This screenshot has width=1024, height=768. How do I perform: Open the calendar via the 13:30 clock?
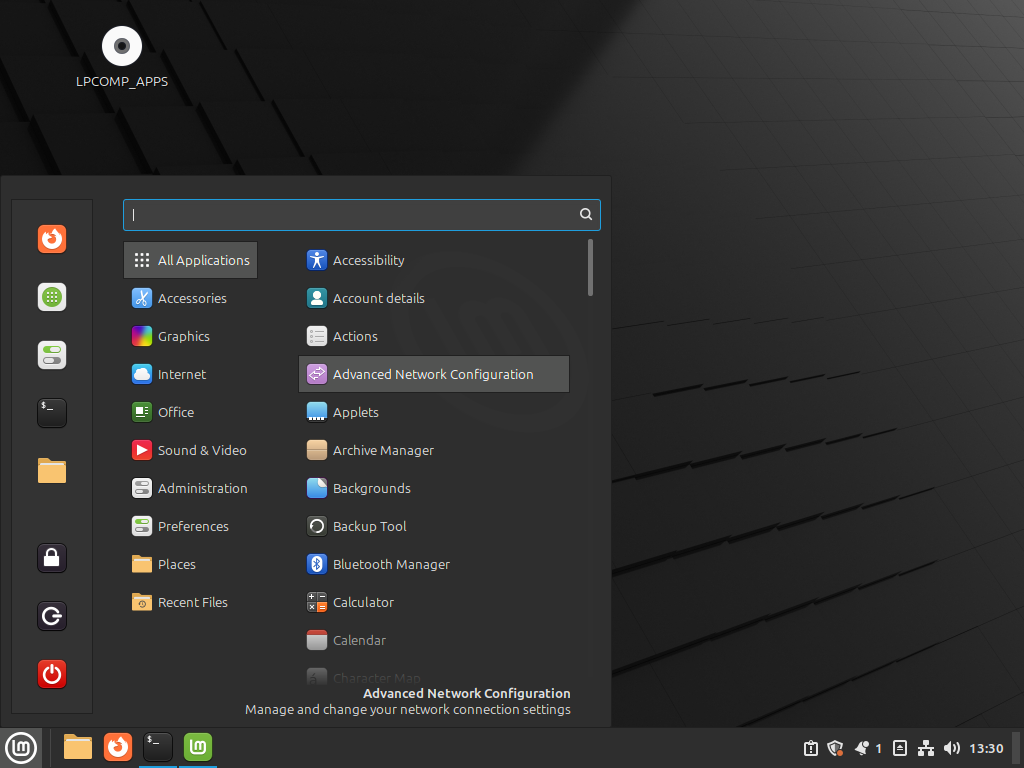pyautogui.click(x=986, y=748)
